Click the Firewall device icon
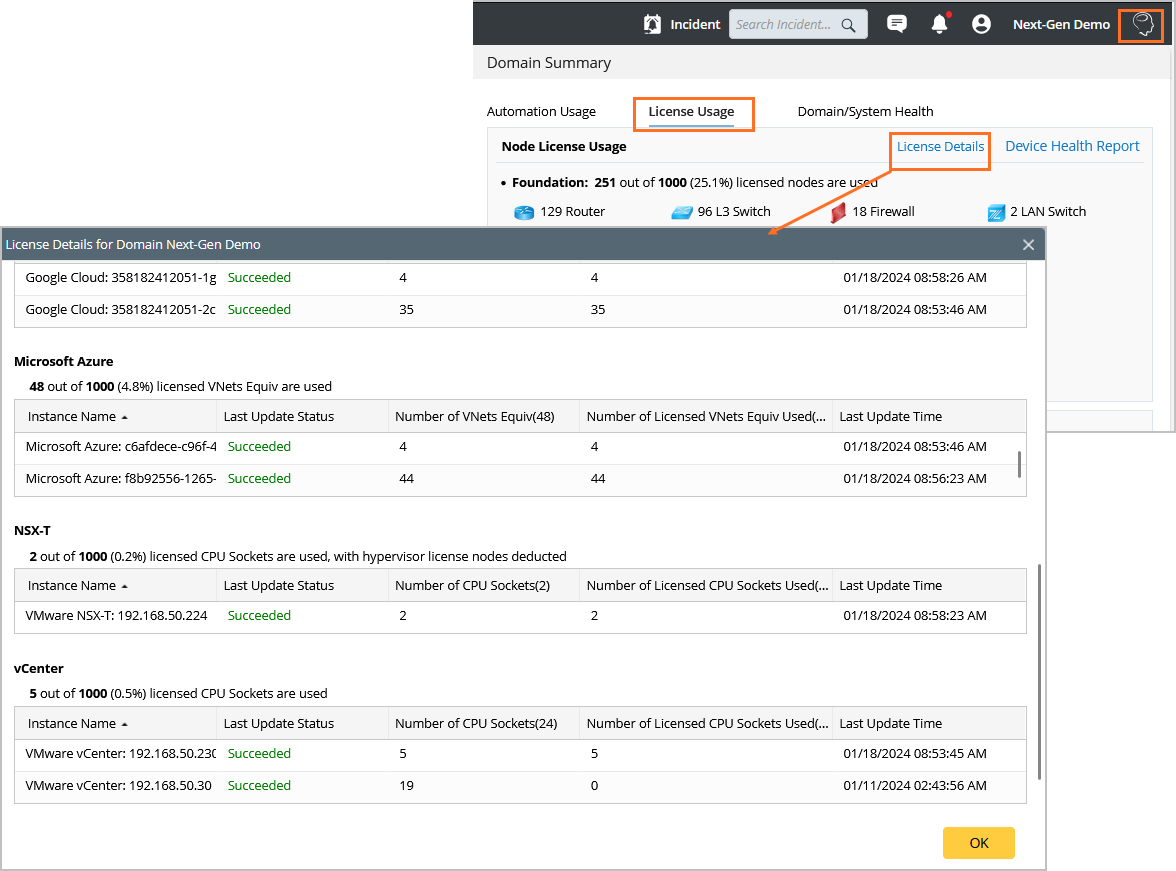1176x871 pixels. (838, 212)
